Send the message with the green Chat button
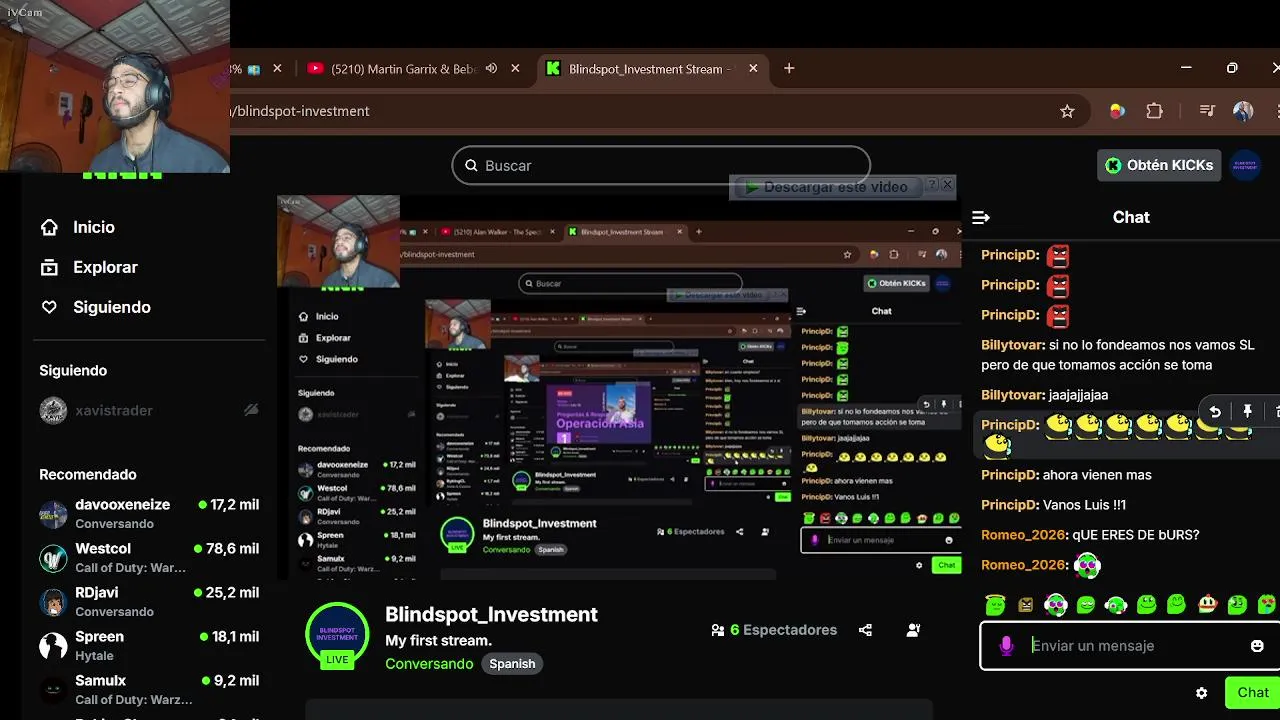 [x=1252, y=692]
